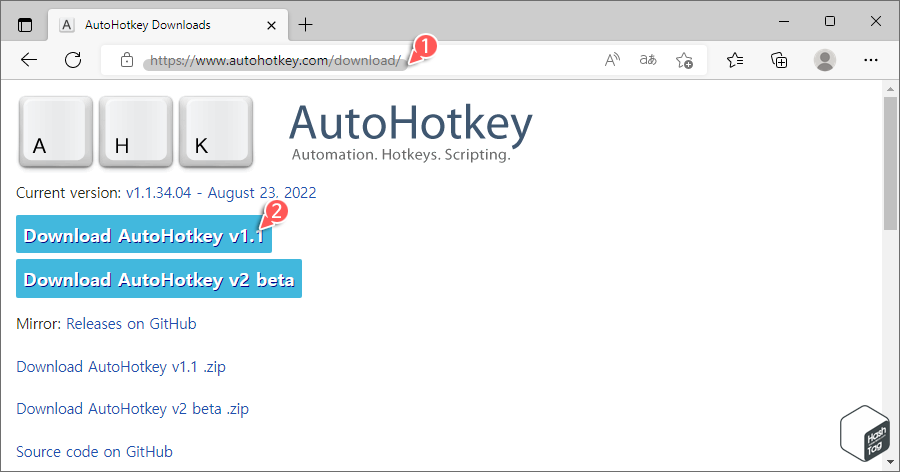Open the Collections panel

click(x=779, y=60)
